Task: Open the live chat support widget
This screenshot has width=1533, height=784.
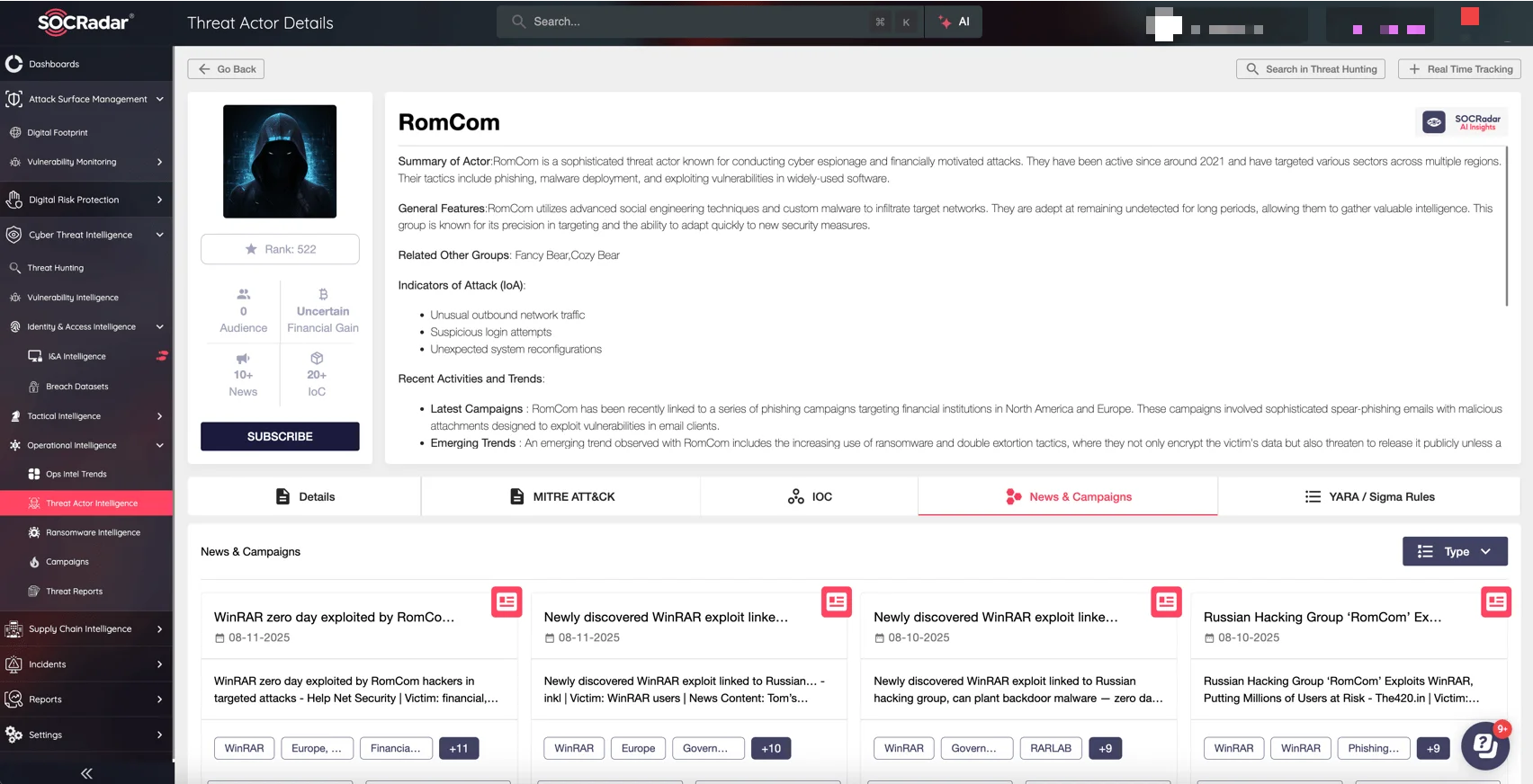Action: pos(1484,744)
